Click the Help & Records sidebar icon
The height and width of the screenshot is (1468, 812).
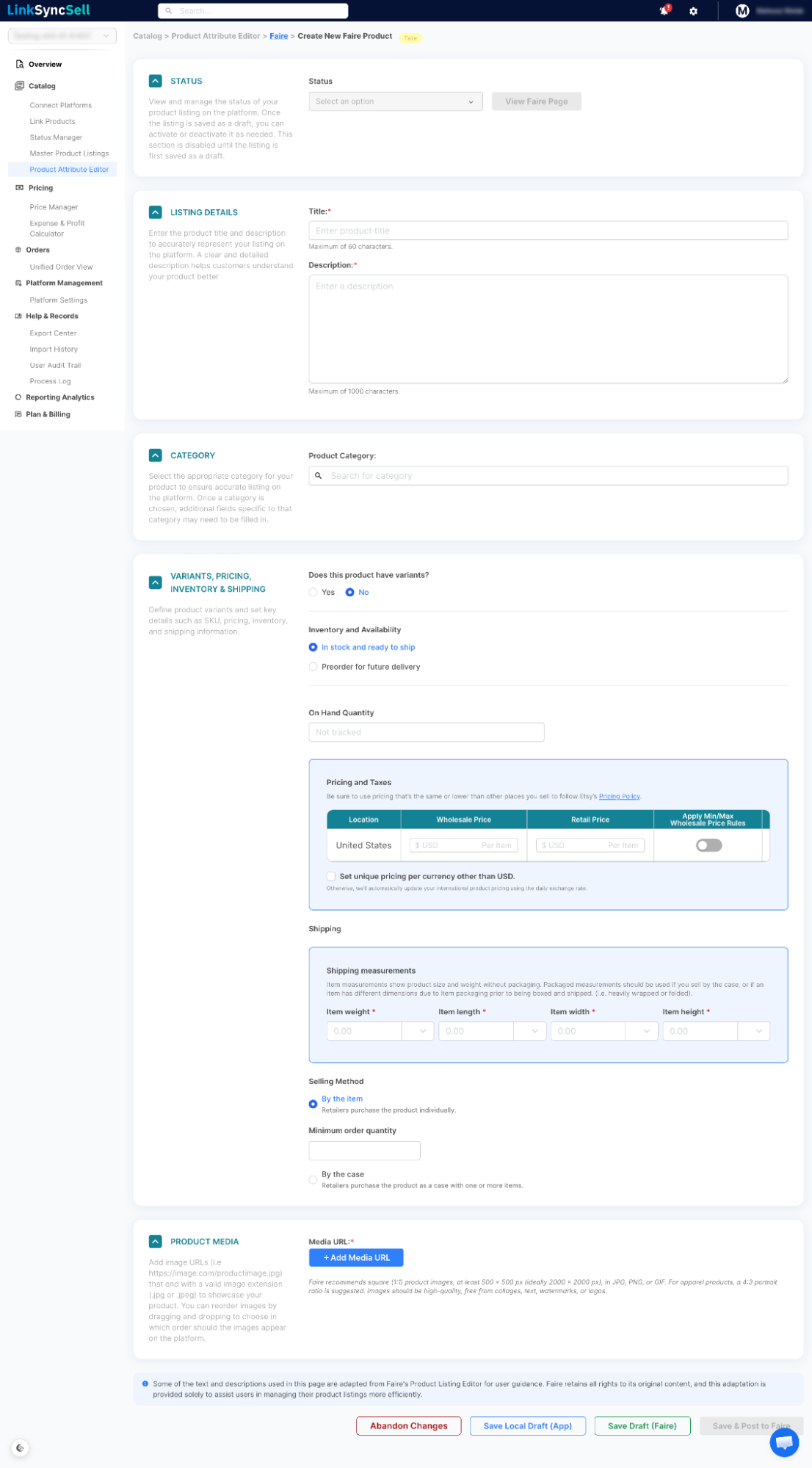[18, 316]
